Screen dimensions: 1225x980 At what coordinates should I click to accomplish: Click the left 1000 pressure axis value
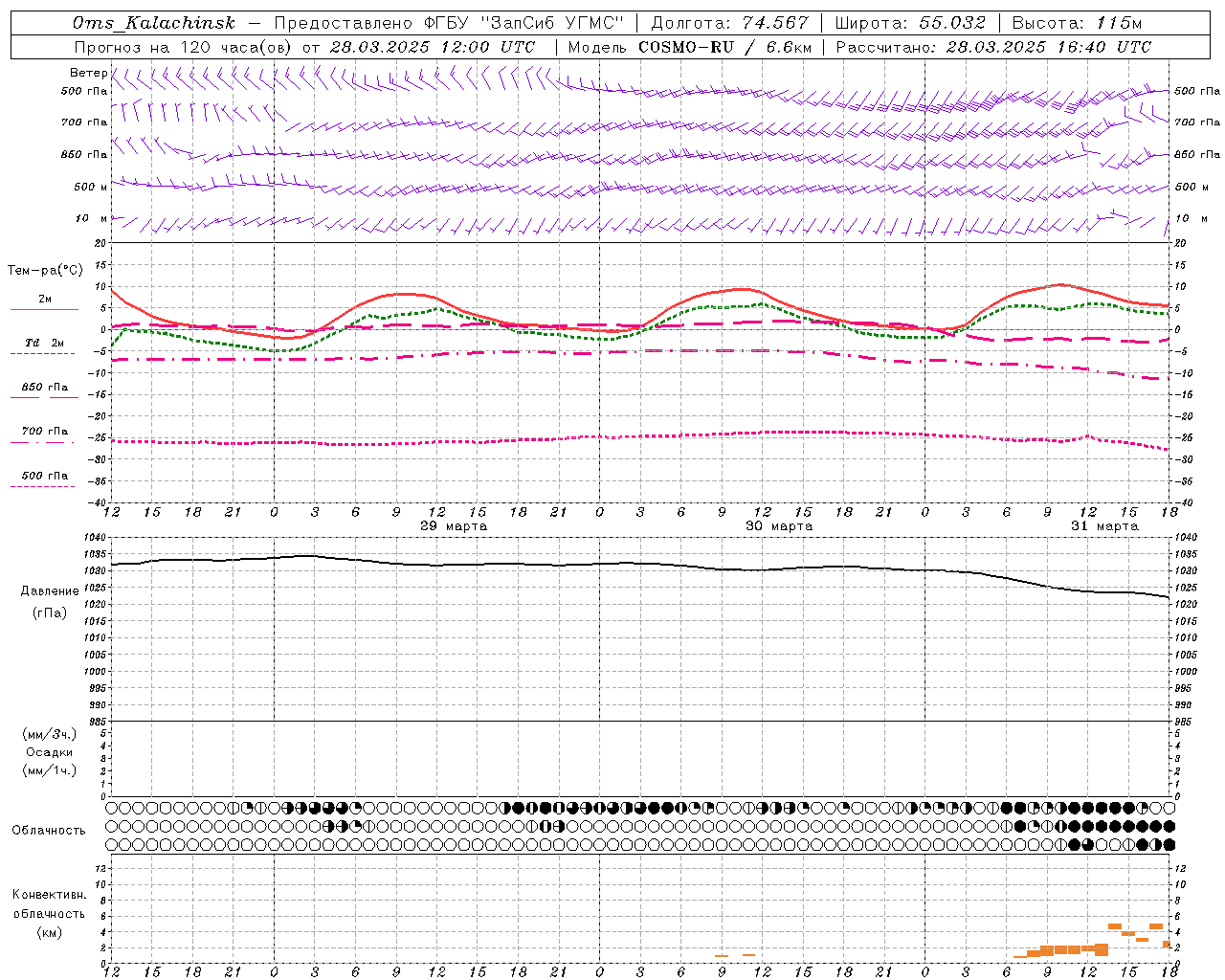click(94, 671)
